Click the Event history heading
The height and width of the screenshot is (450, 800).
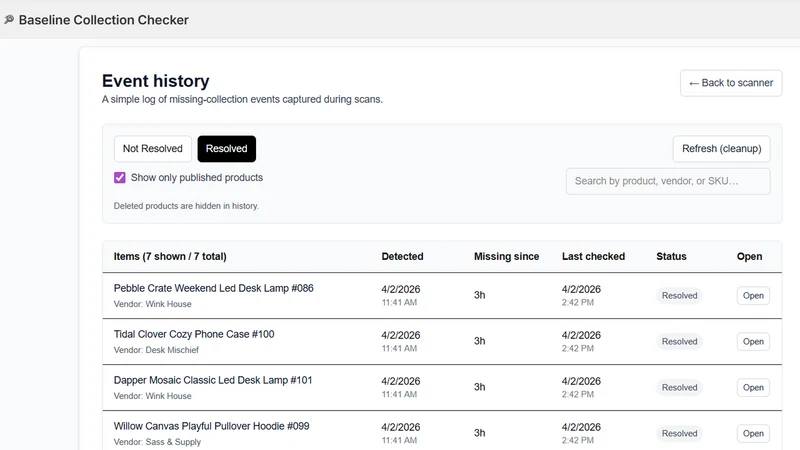pos(156,81)
